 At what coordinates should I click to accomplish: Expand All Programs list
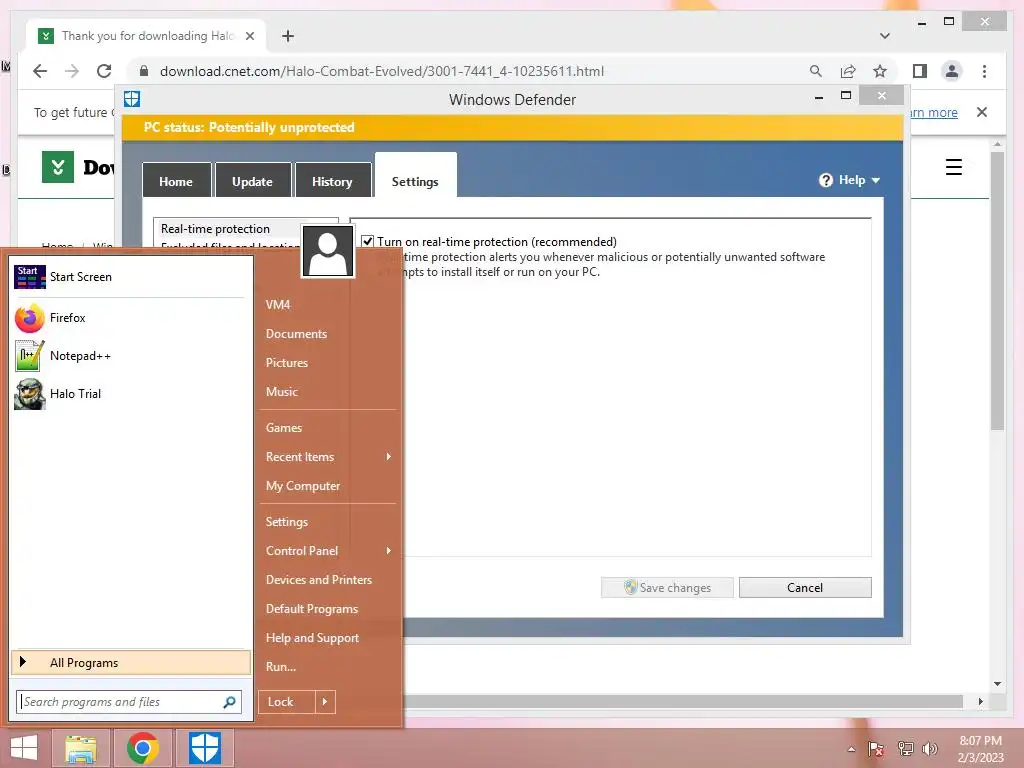131,663
